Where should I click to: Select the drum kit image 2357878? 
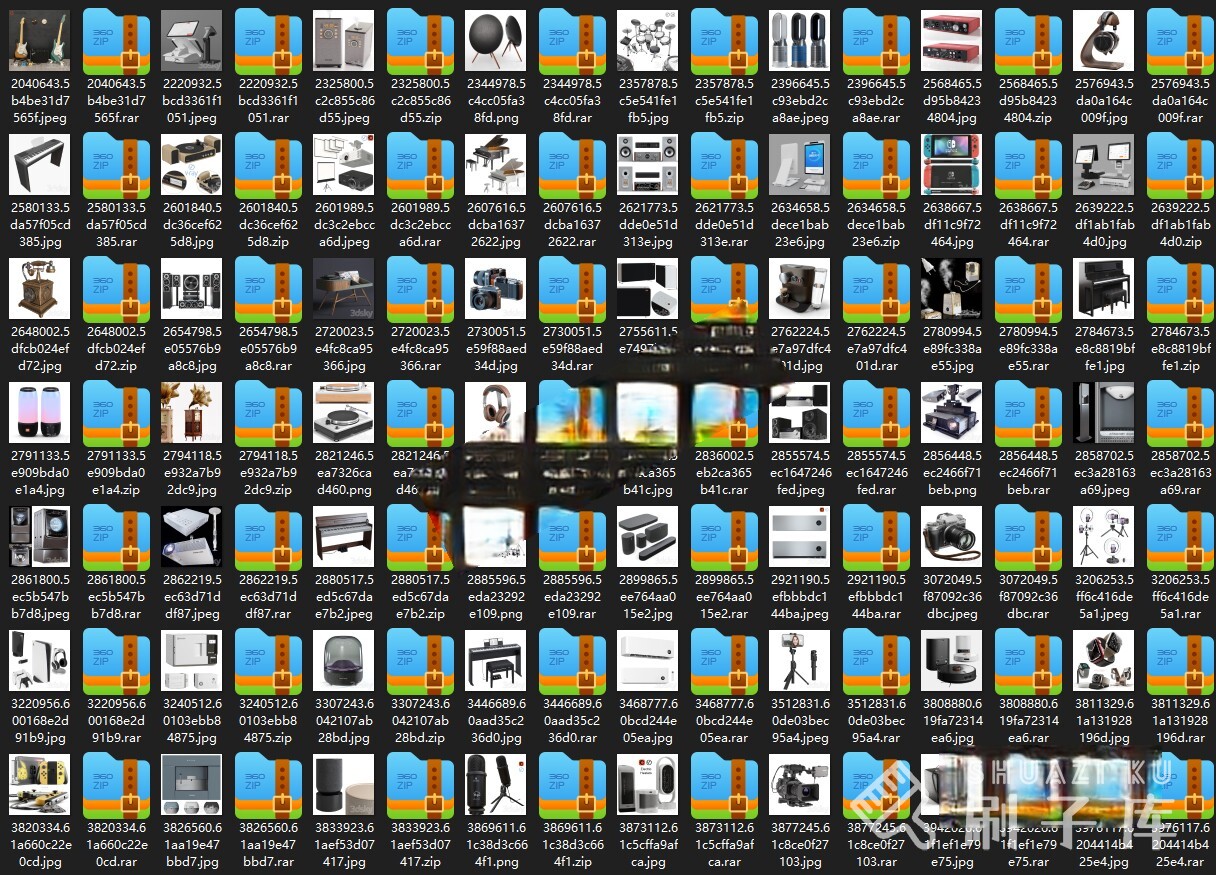[648, 41]
